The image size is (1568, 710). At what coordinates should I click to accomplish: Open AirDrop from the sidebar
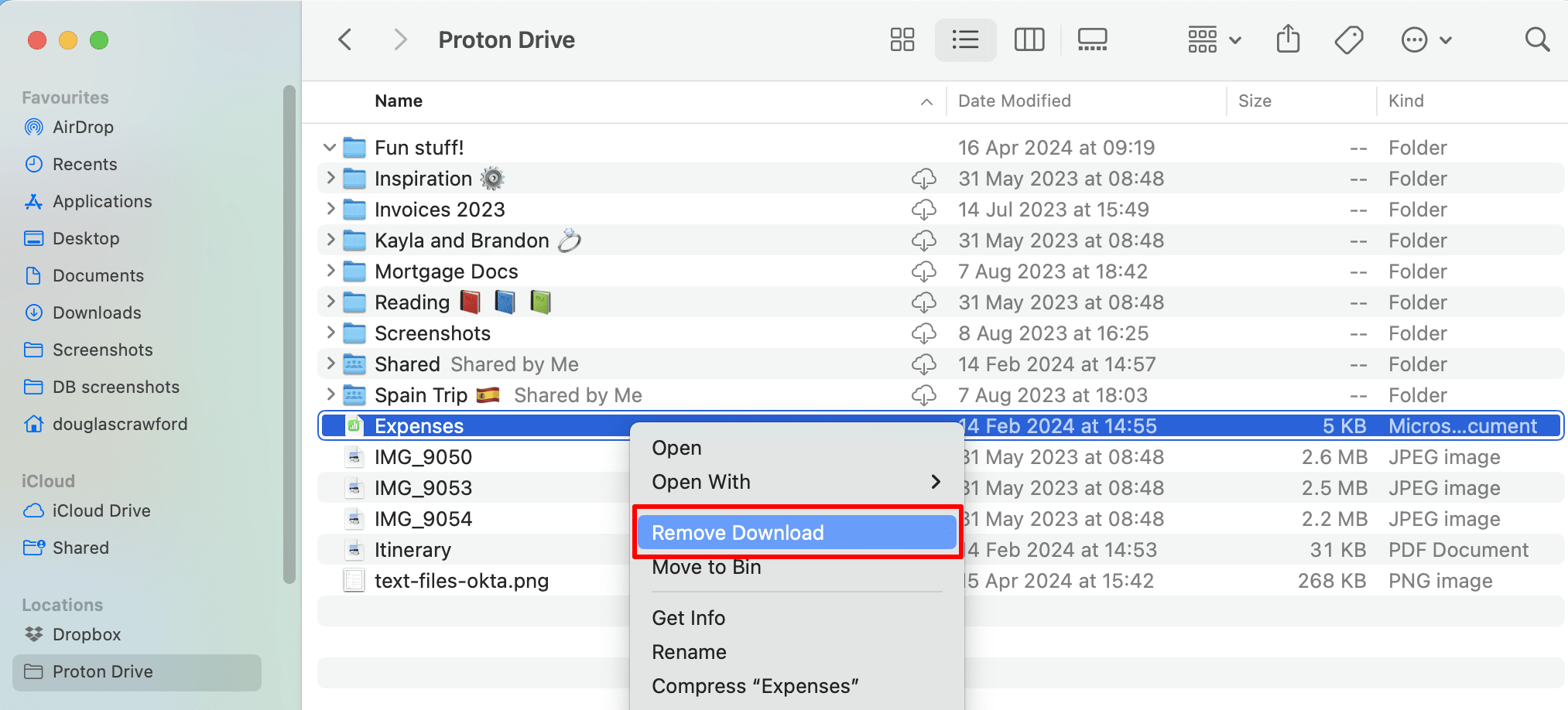tap(83, 127)
